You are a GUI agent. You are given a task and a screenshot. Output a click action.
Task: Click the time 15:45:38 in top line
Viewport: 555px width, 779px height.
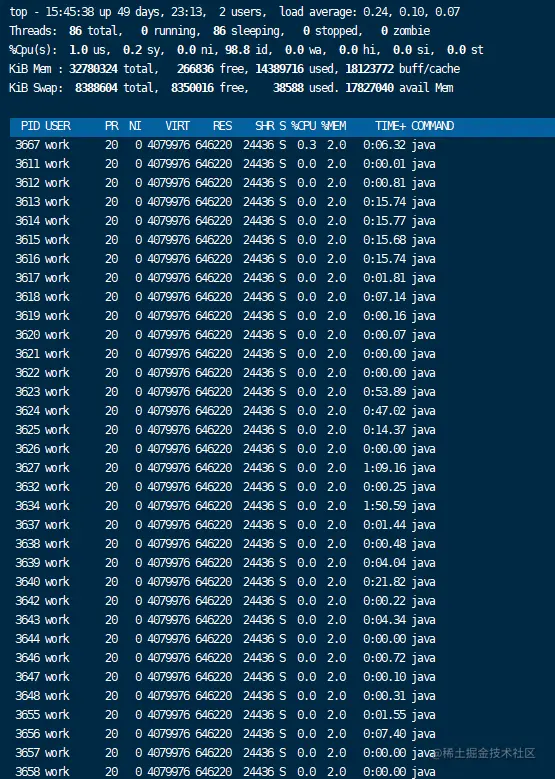[x=70, y=11]
